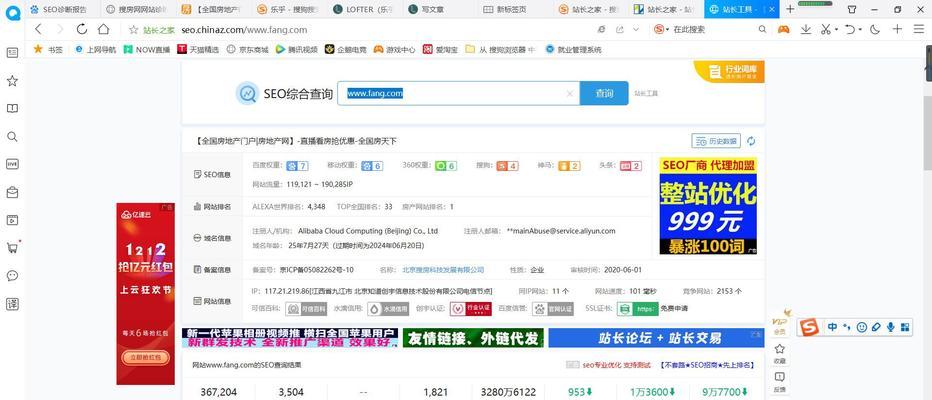Expand the address bar dropdown chevron
Screen dimensions: 932x400
click(635, 29)
